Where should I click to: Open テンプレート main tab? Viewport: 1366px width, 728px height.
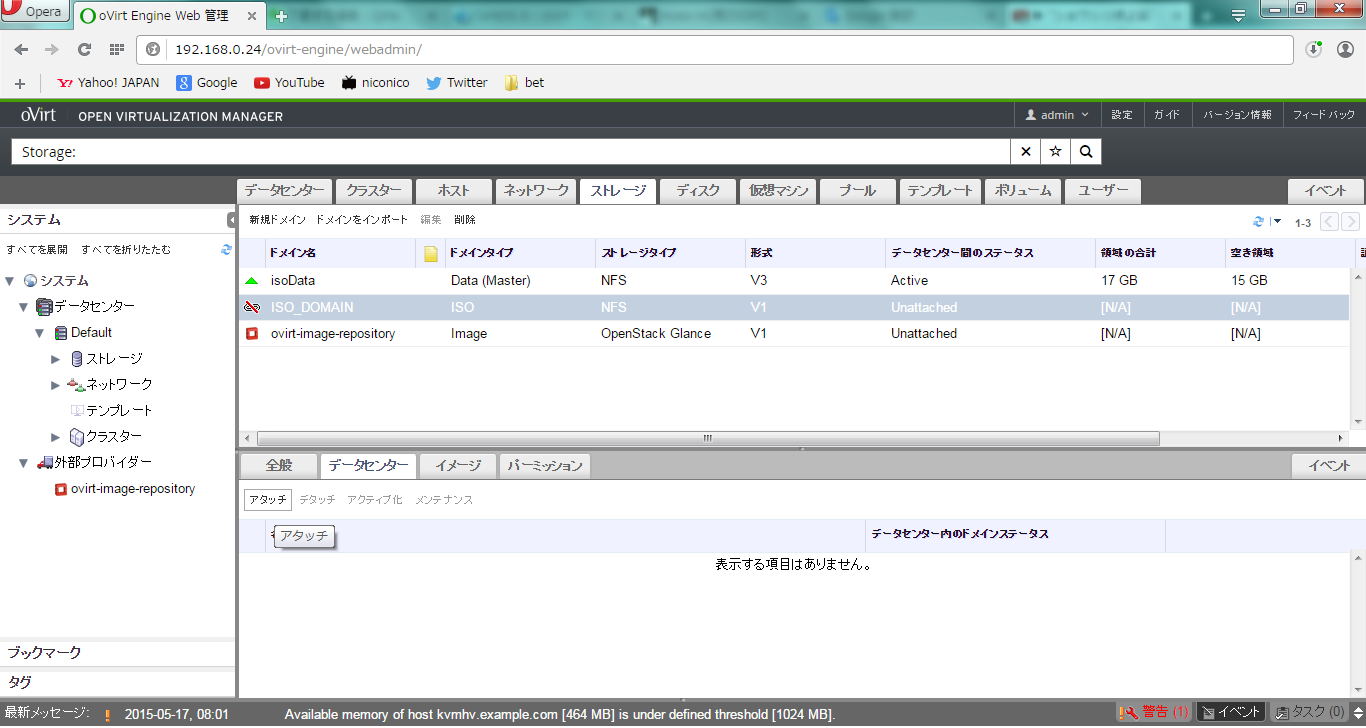(940, 191)
